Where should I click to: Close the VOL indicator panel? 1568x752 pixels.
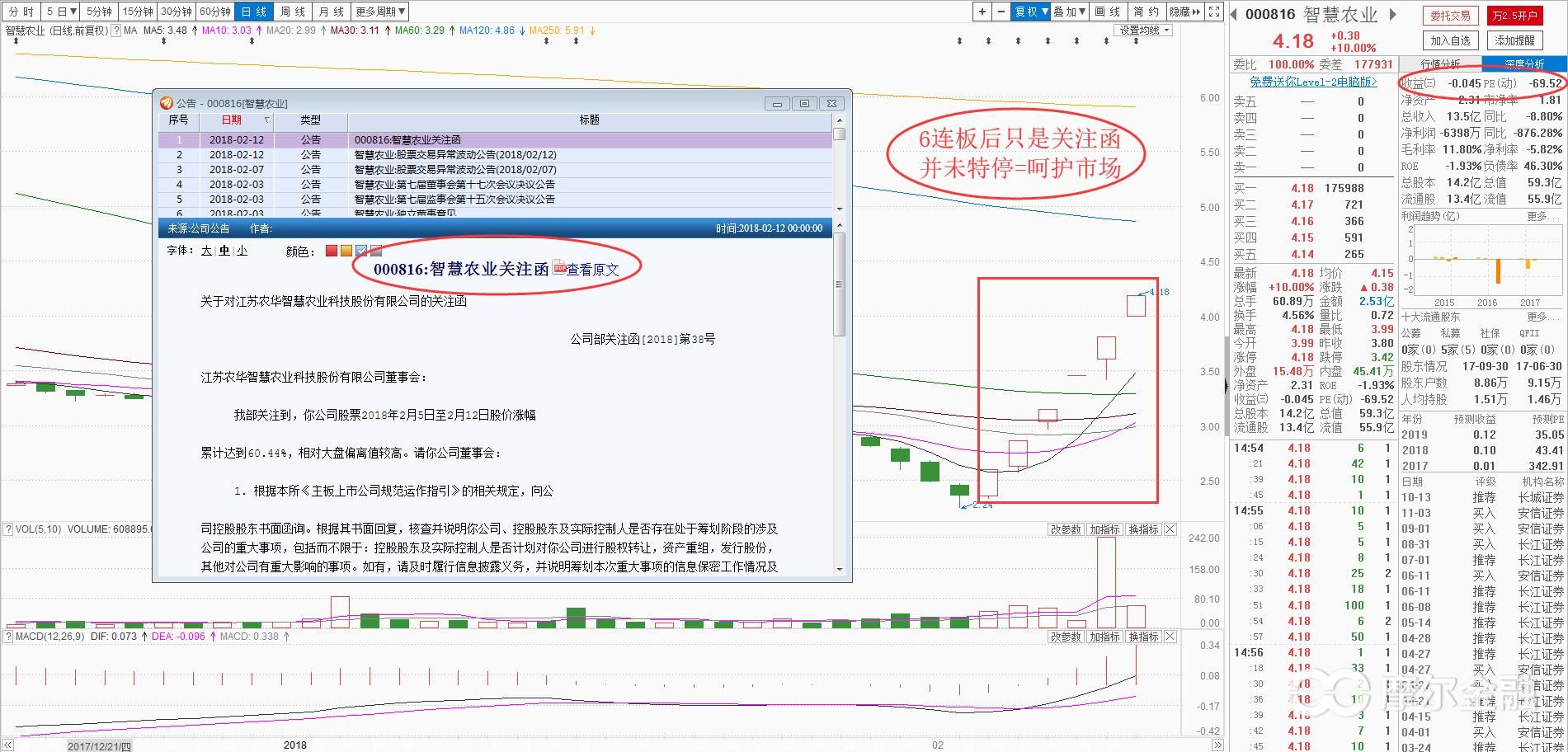click(1170, 529)
